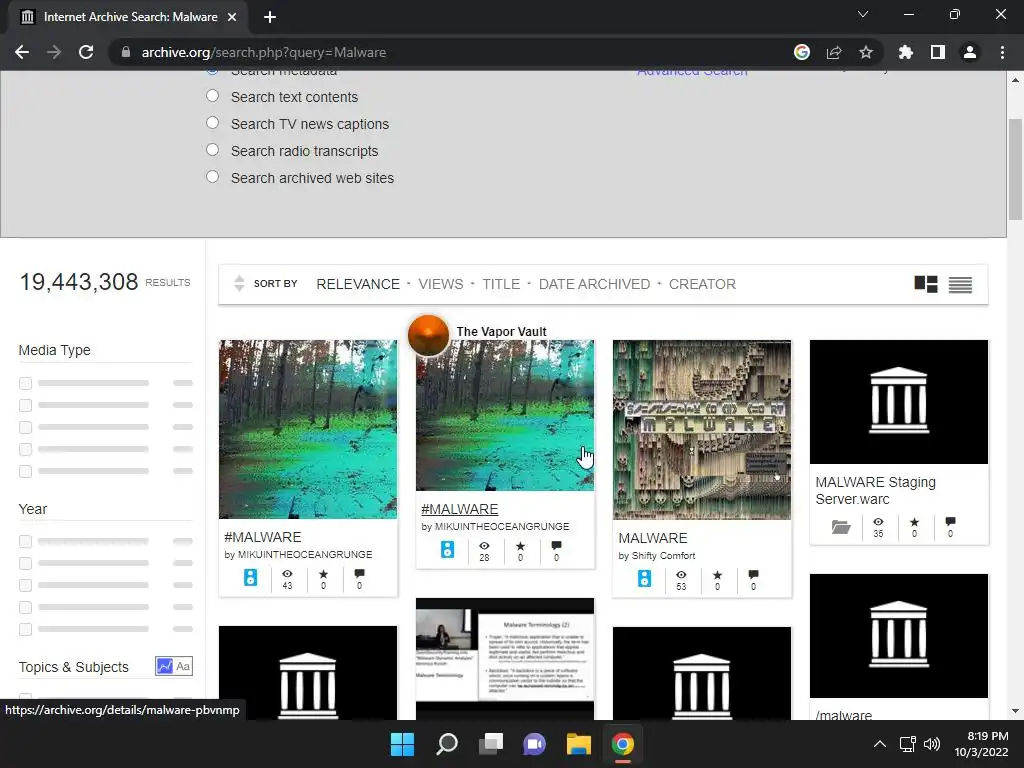Click scrollbar down arrow
1024x768 pixels.
pos(1015,711)
